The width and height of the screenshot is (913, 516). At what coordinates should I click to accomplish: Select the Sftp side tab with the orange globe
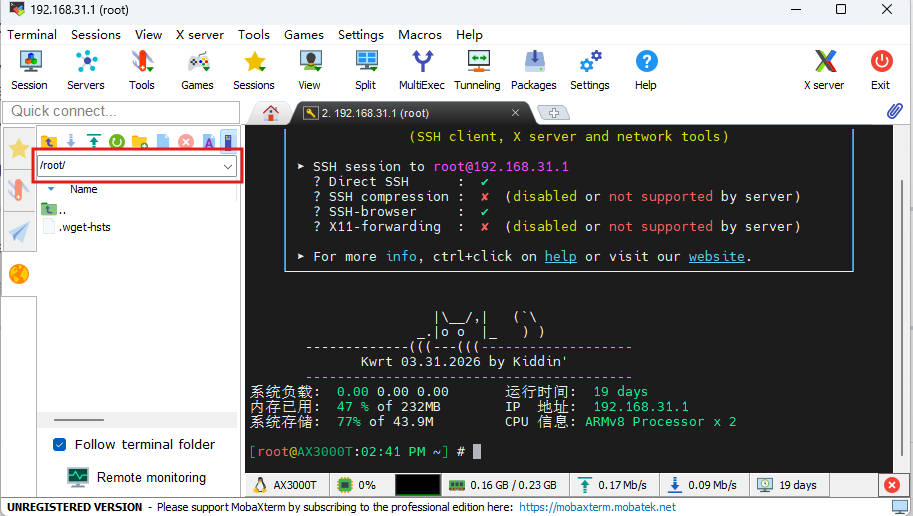(19, 274)
